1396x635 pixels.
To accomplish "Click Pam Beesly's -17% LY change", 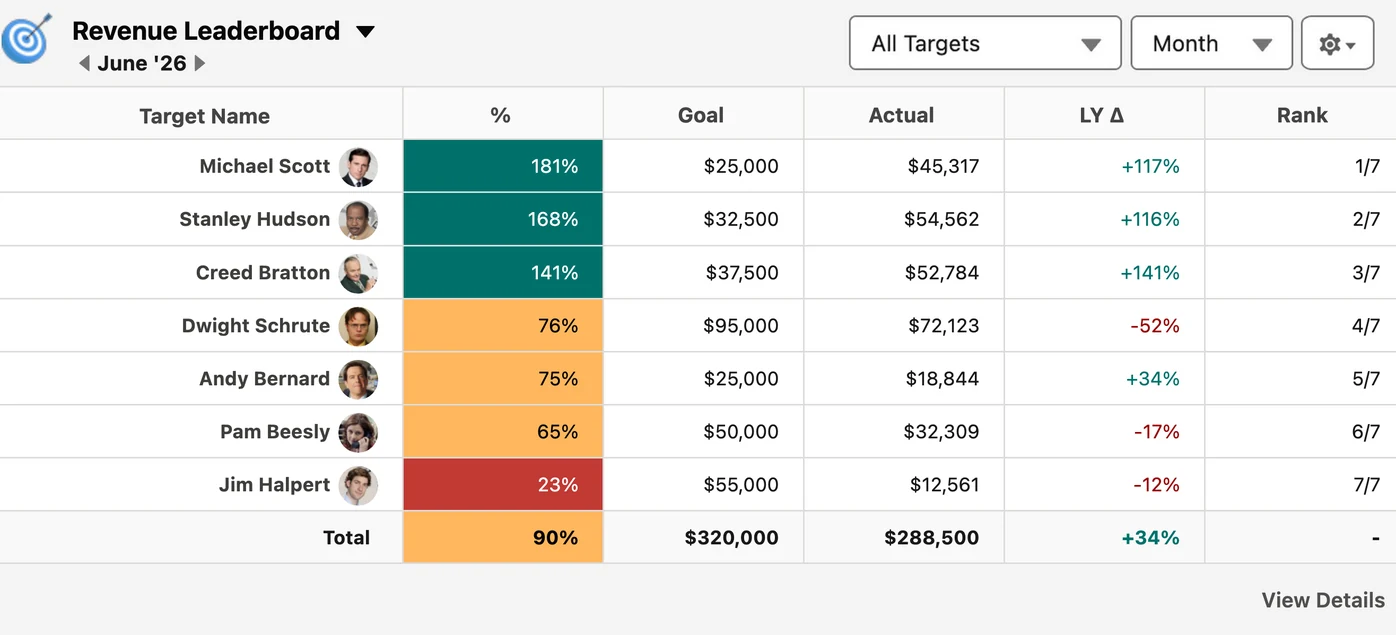I will point(1156,431).
